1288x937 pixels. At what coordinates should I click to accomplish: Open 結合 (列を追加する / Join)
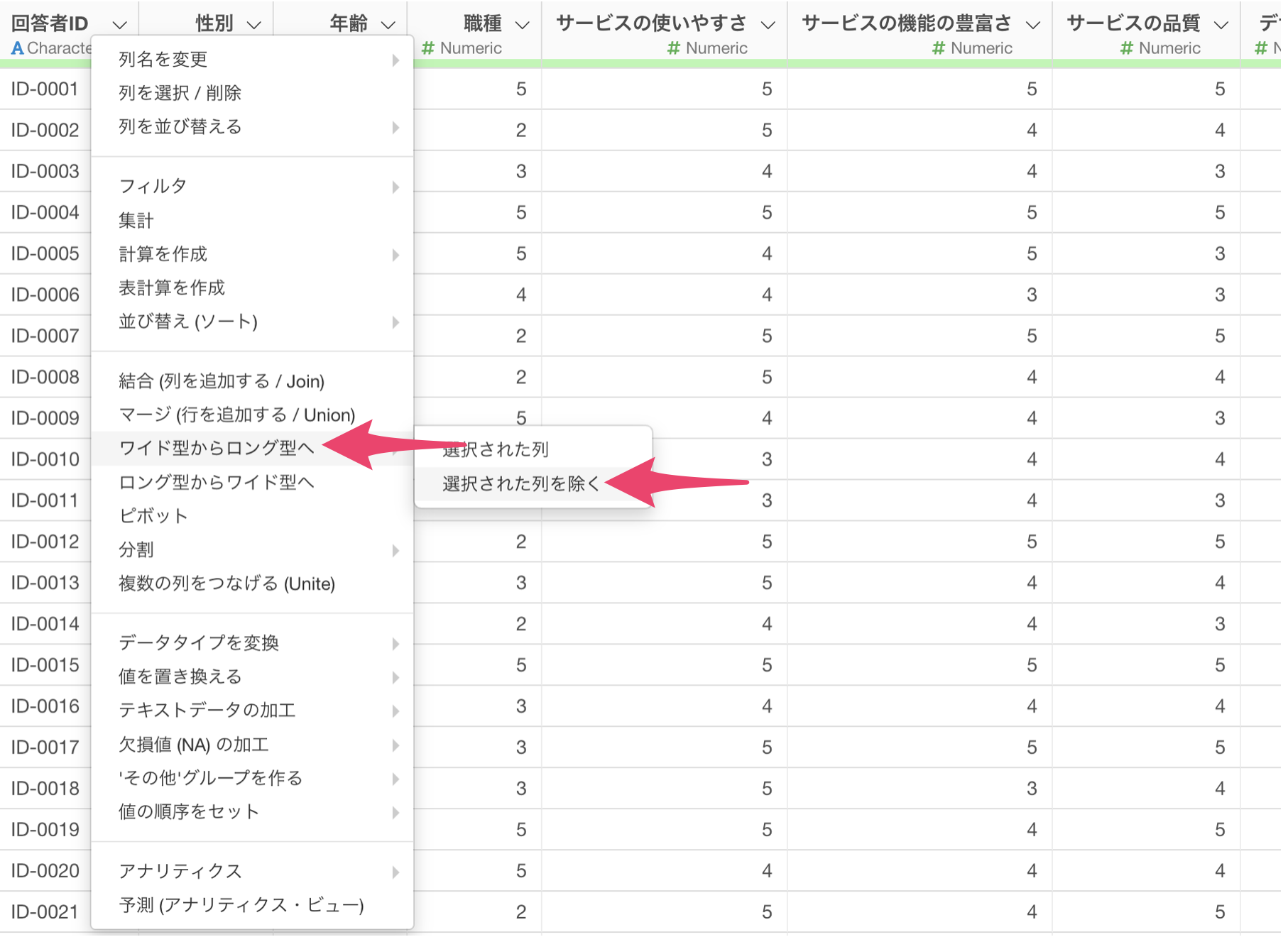(221, 382)
